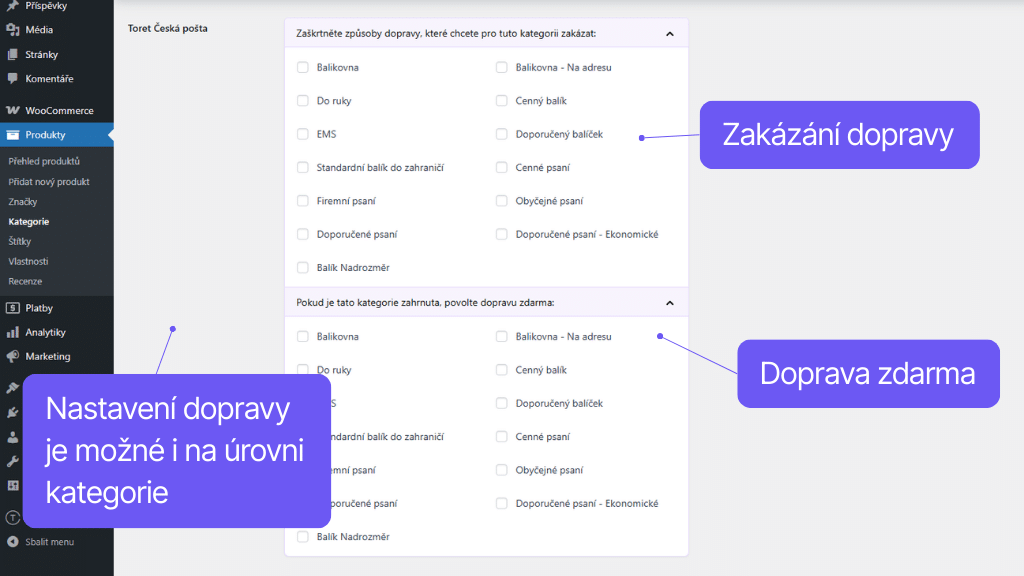Open the Toret settings via the circled T icon
The image size is (1024, 576).
pyautogui.click(x=12, y=517)
